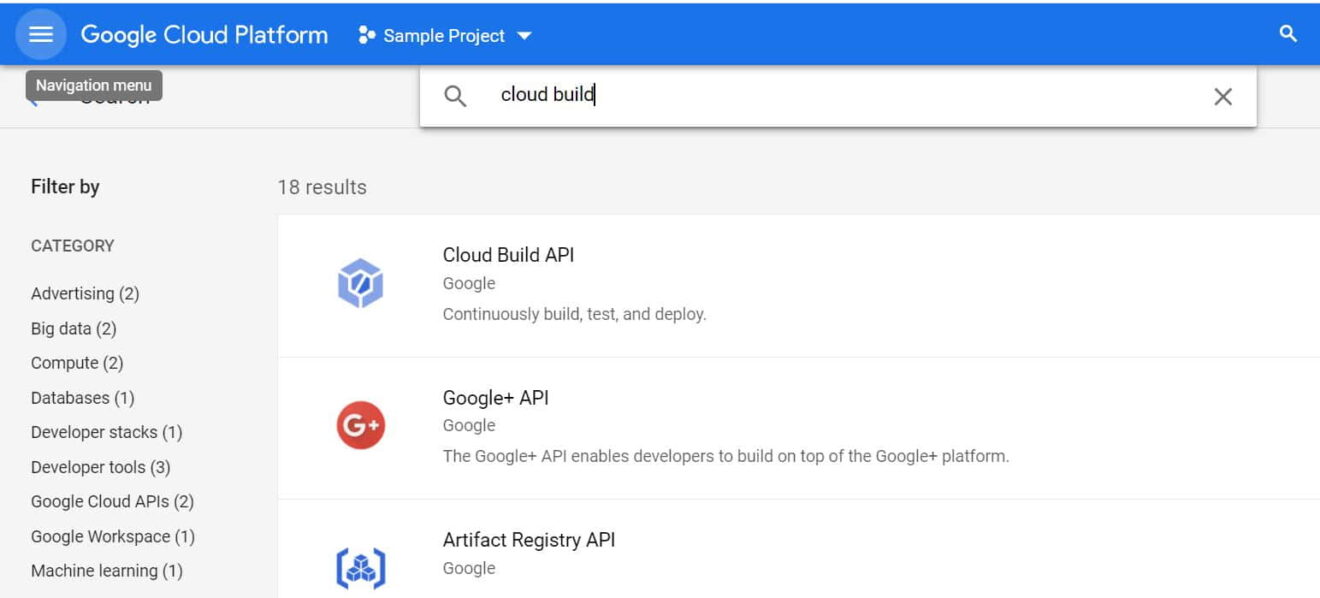Open the Sample Project dropdown
1320x598 pixels.
click(444, 35)
